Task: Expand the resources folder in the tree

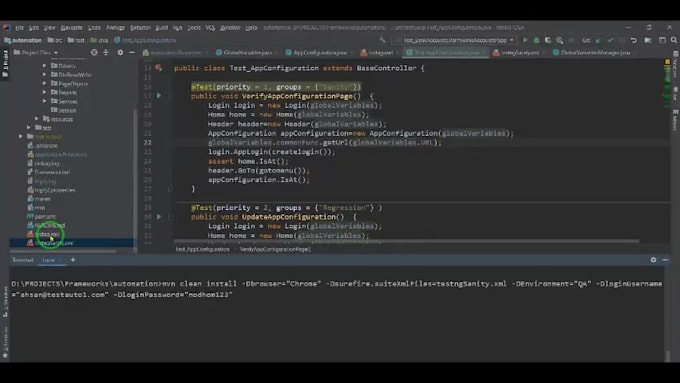Action: pyautogui.click(x=37, y=118)
